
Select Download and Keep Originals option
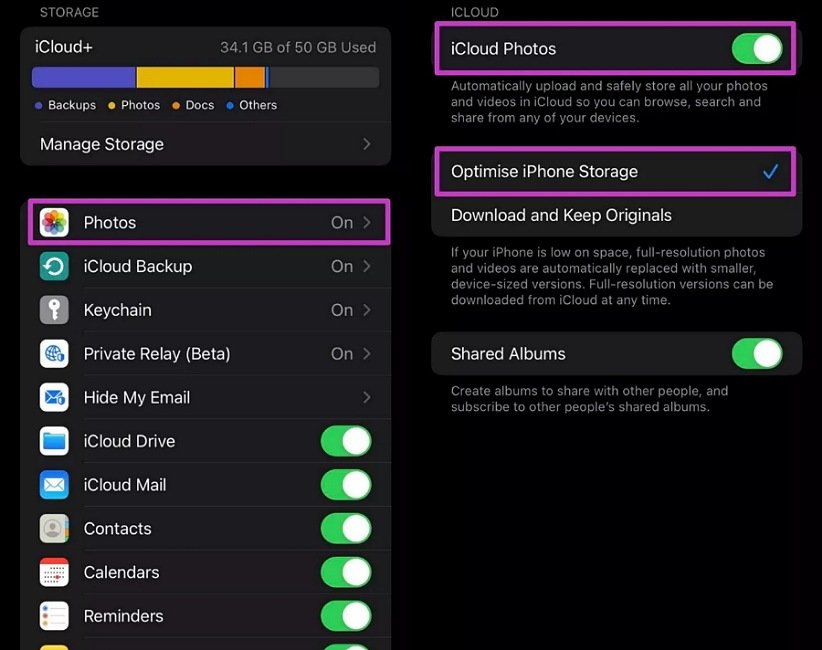[561, 215]
